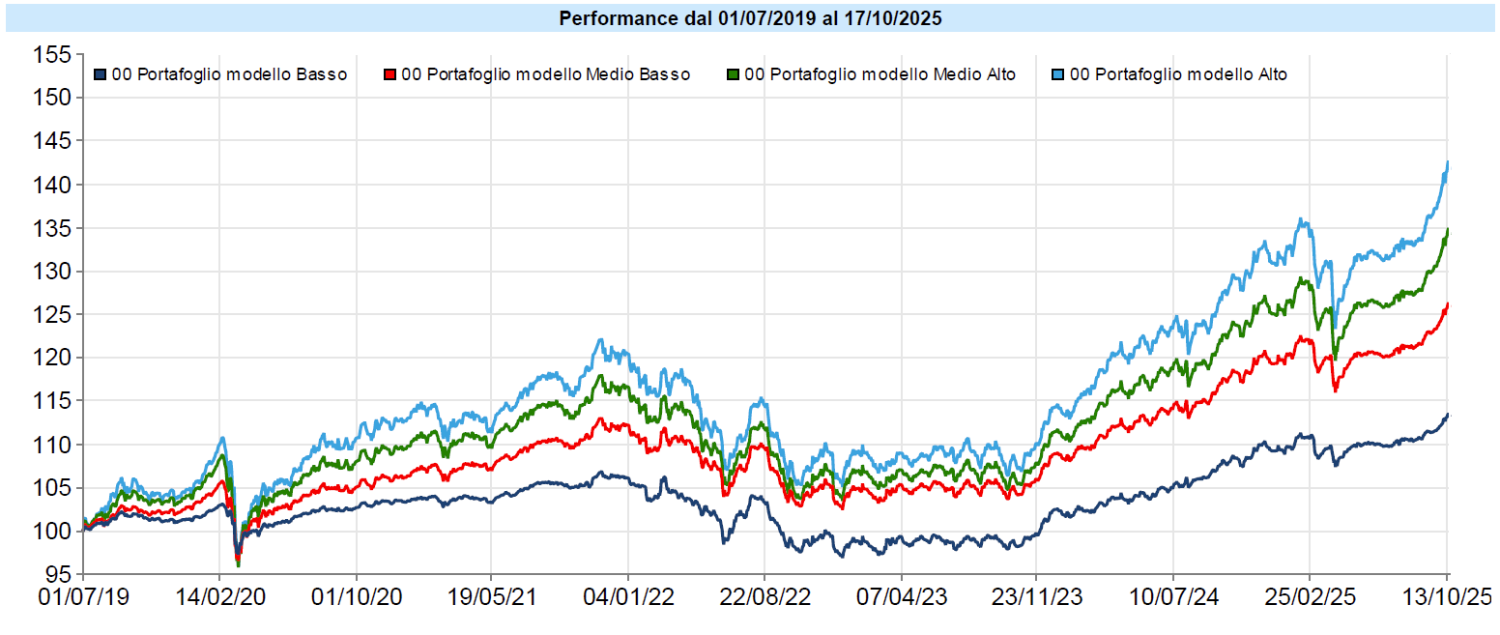Click the 04/01/22 date axis label
The width and height of the screenshot is (1500, 635).
point(628,597)
